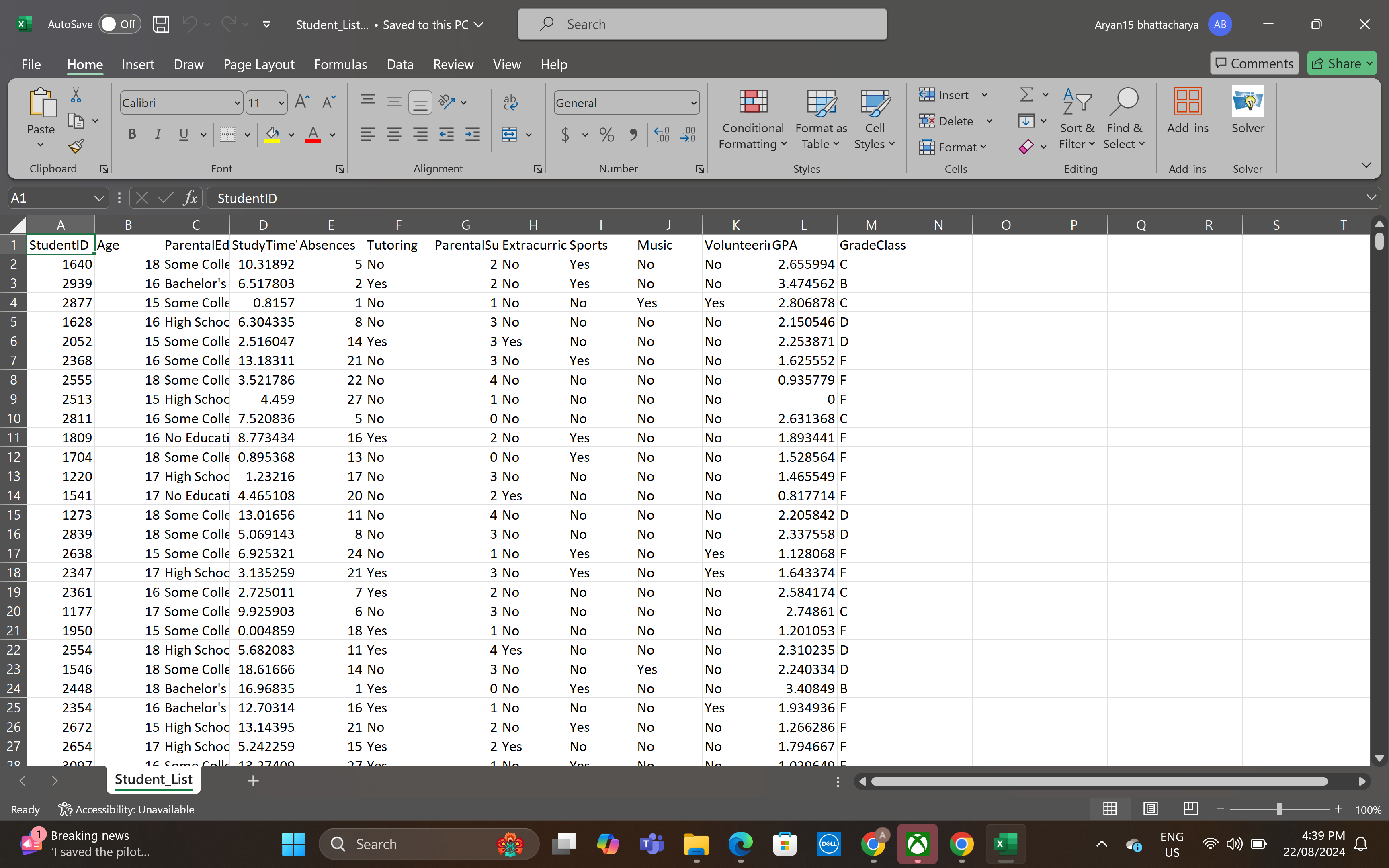Click the new sheet plus button

pos(252,781)
